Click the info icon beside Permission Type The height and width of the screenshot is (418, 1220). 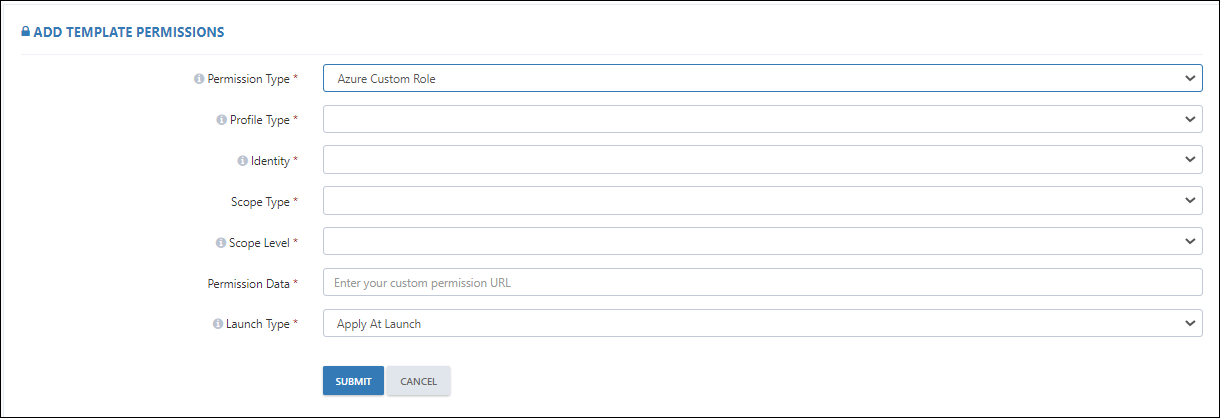(199, 78)
